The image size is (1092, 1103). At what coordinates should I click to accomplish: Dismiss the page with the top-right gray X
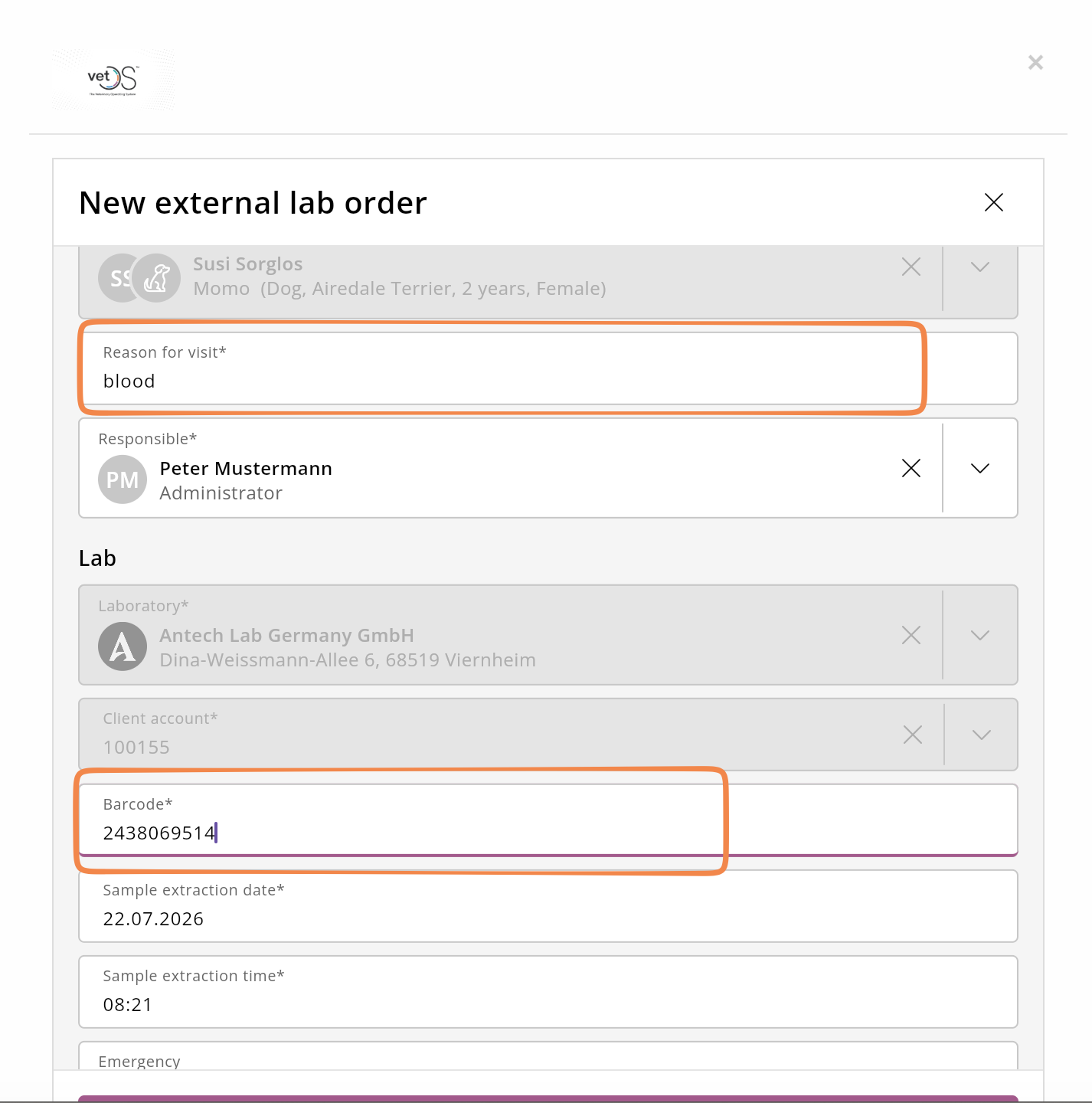(1035, 63)
